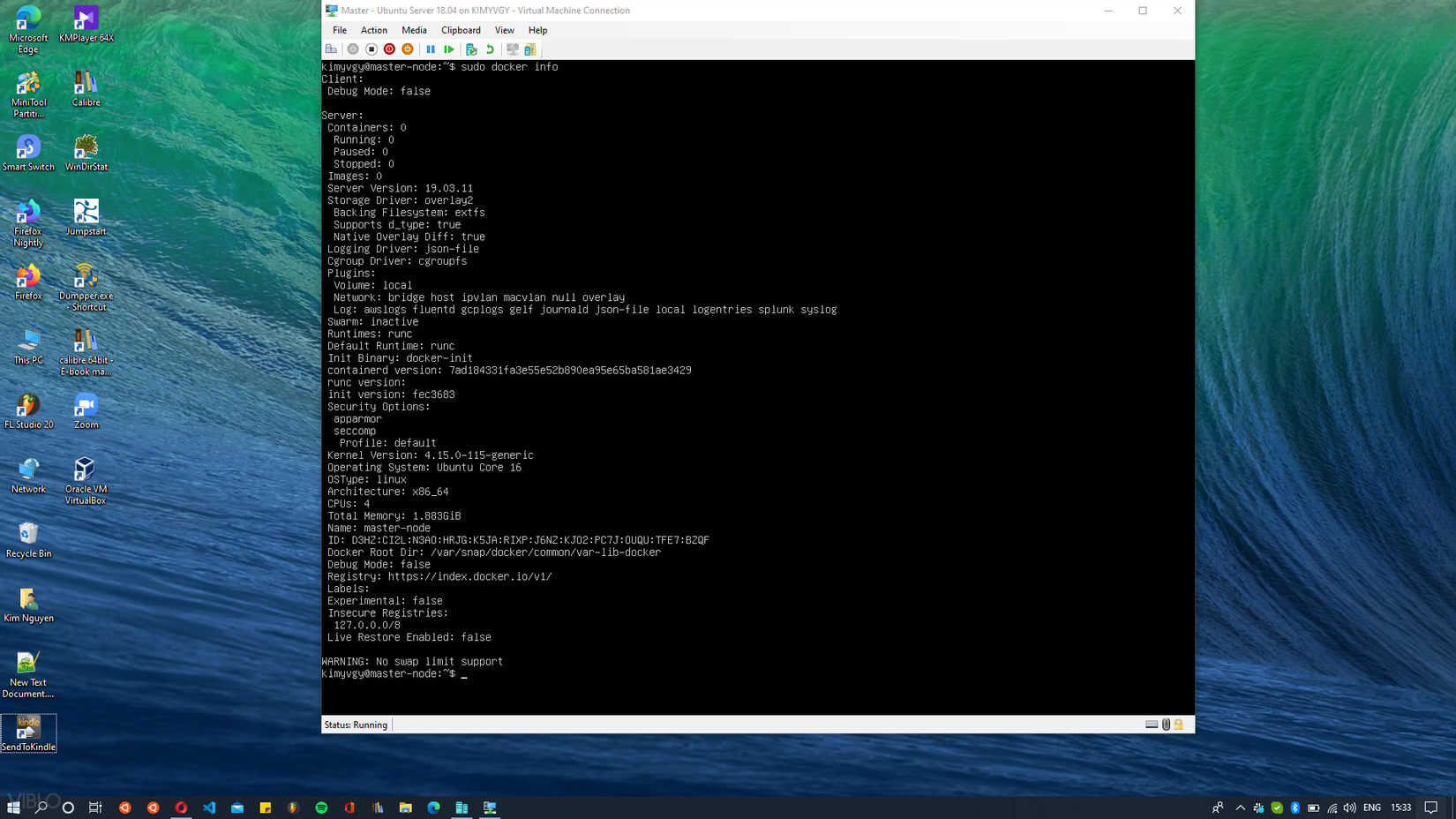Open the Action menu
Image resolution: width=1456 pixels, height=819 pixels.
coord(374,30)
